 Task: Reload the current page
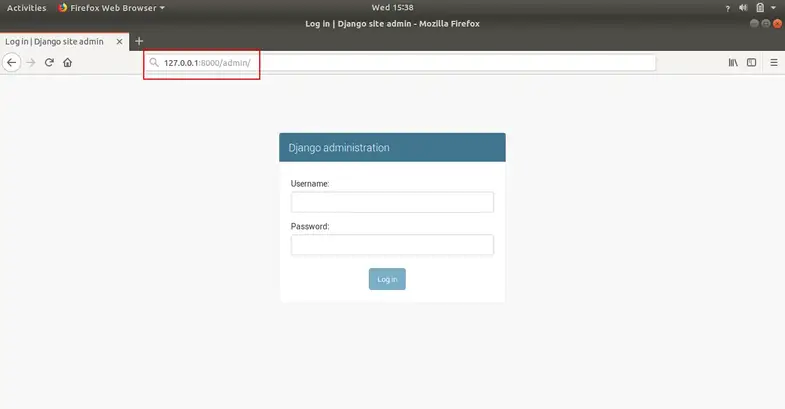[x=49, y=63]
